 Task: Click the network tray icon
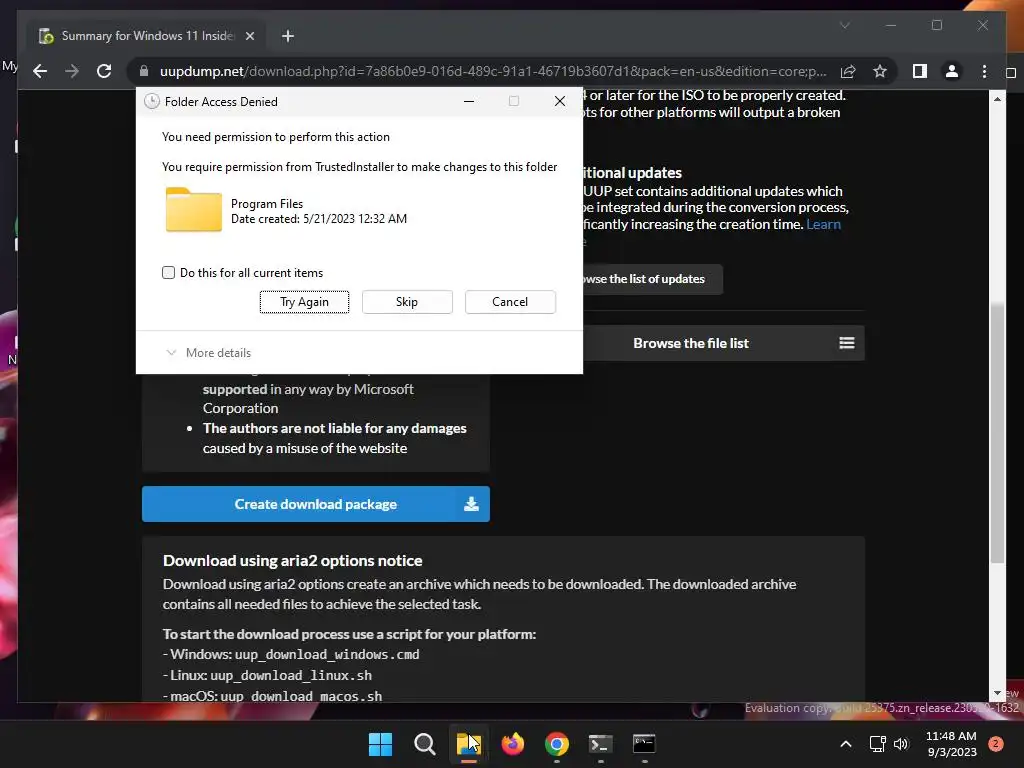tap(877, 744)
